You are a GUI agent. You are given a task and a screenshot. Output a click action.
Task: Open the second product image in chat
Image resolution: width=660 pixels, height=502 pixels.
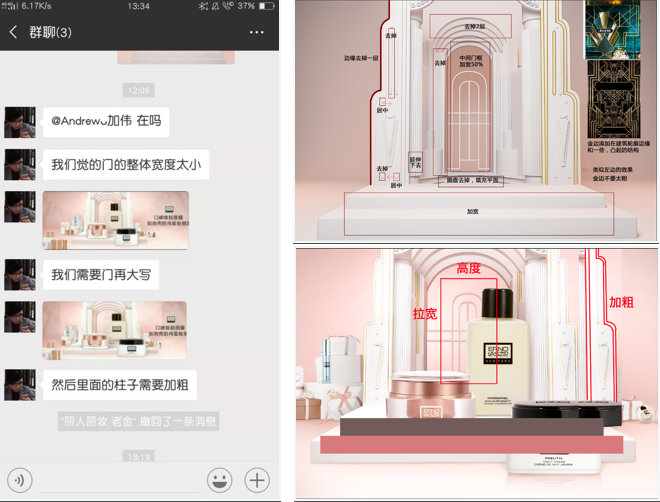[x=114, y=329]
